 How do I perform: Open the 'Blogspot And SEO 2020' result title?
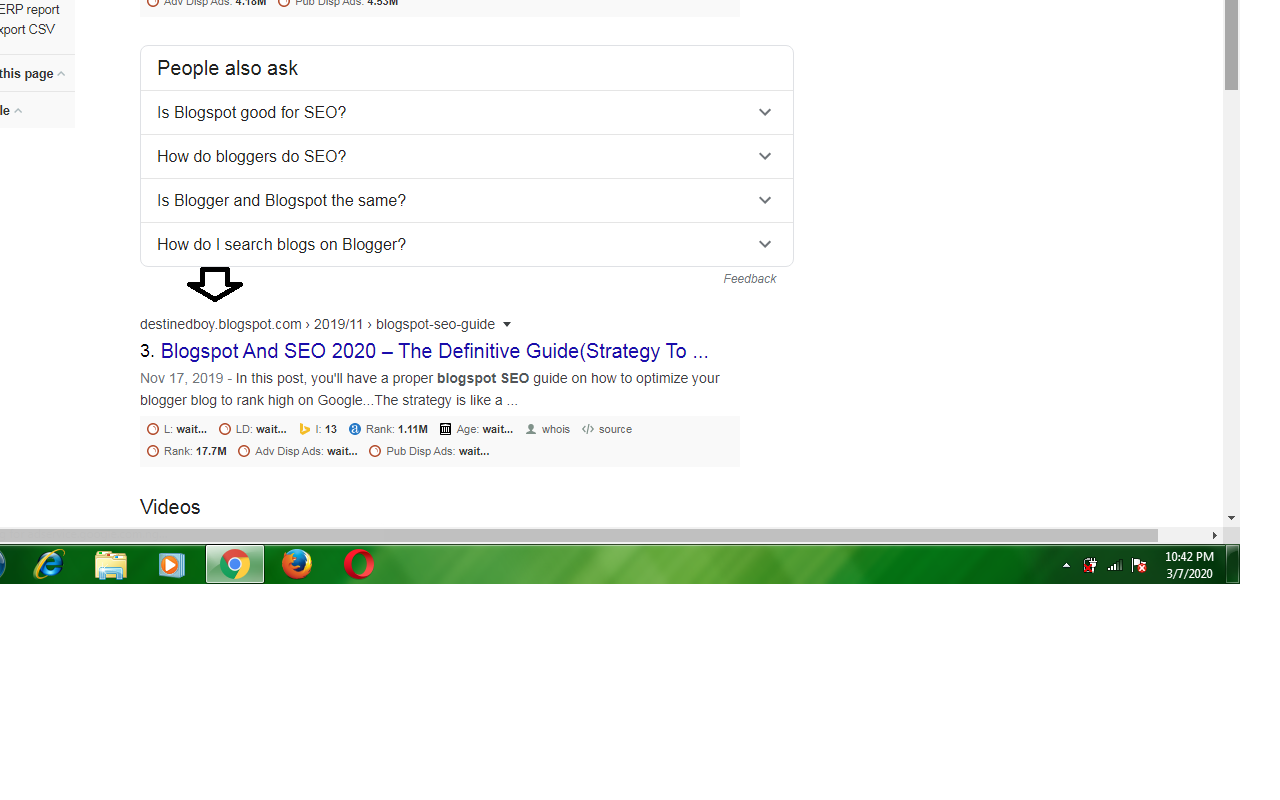coord(434,351)
